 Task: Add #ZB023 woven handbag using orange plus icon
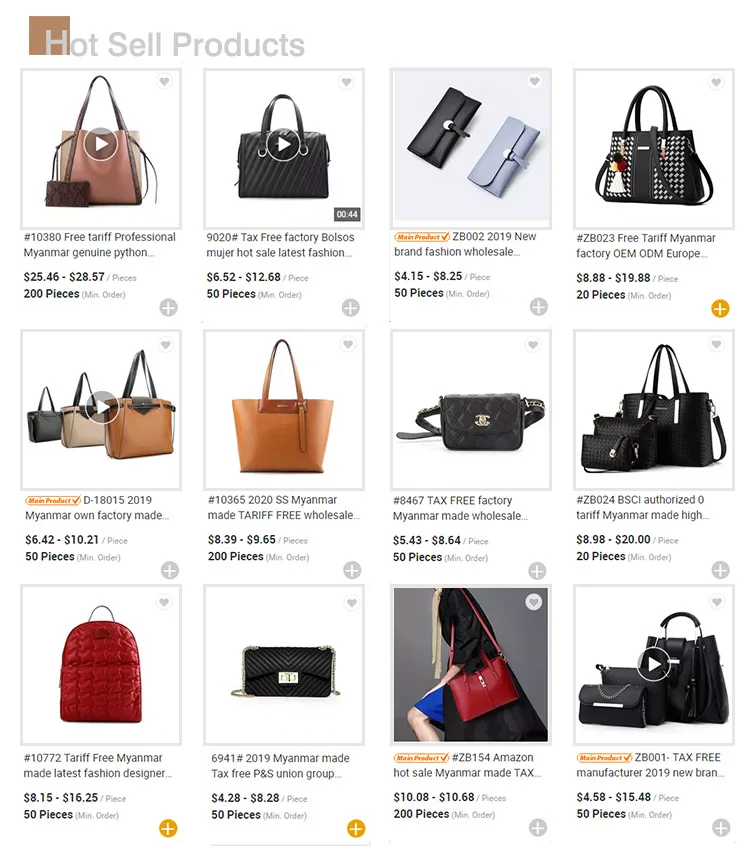[720, 308]
